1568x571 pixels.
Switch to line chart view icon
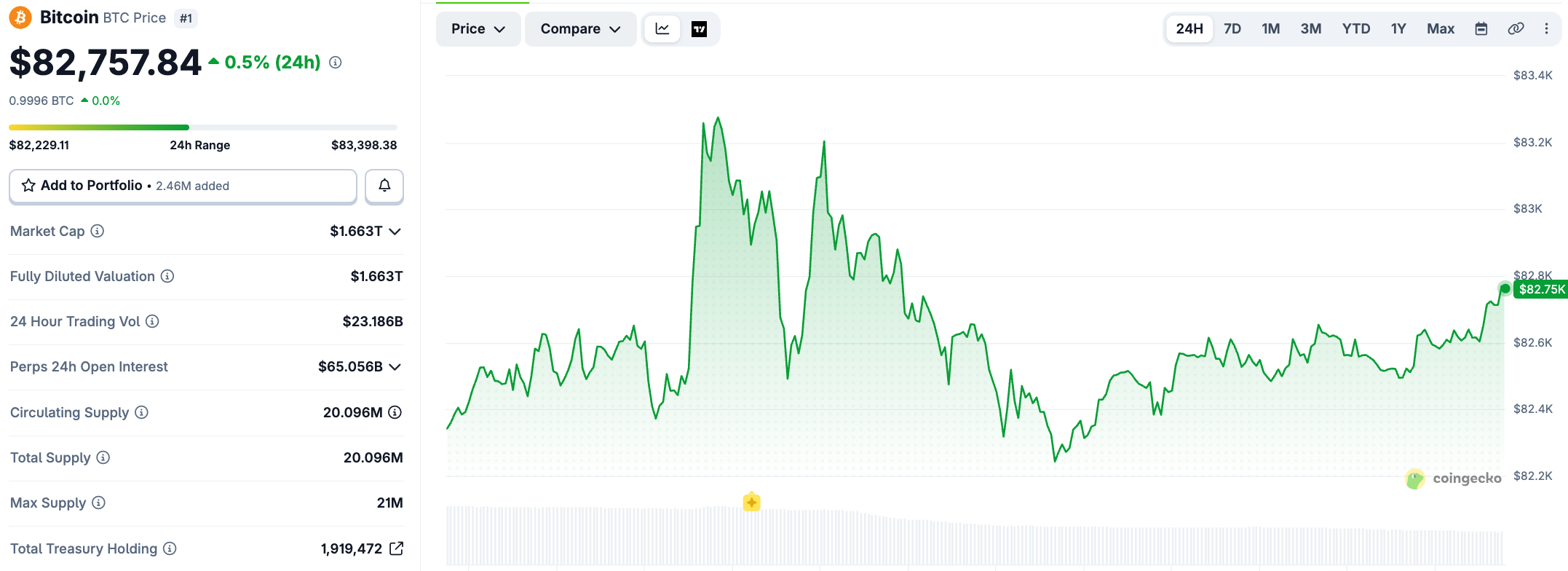click(662, 29)
